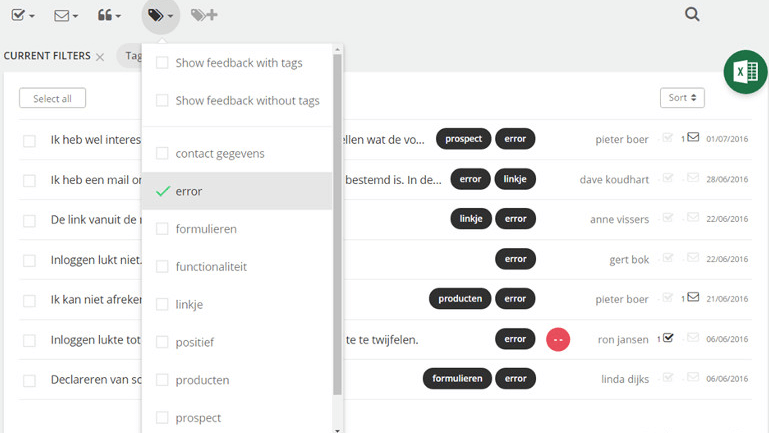
Task: Click the red negative sentiment badge
Action: (x=558, y=339)
